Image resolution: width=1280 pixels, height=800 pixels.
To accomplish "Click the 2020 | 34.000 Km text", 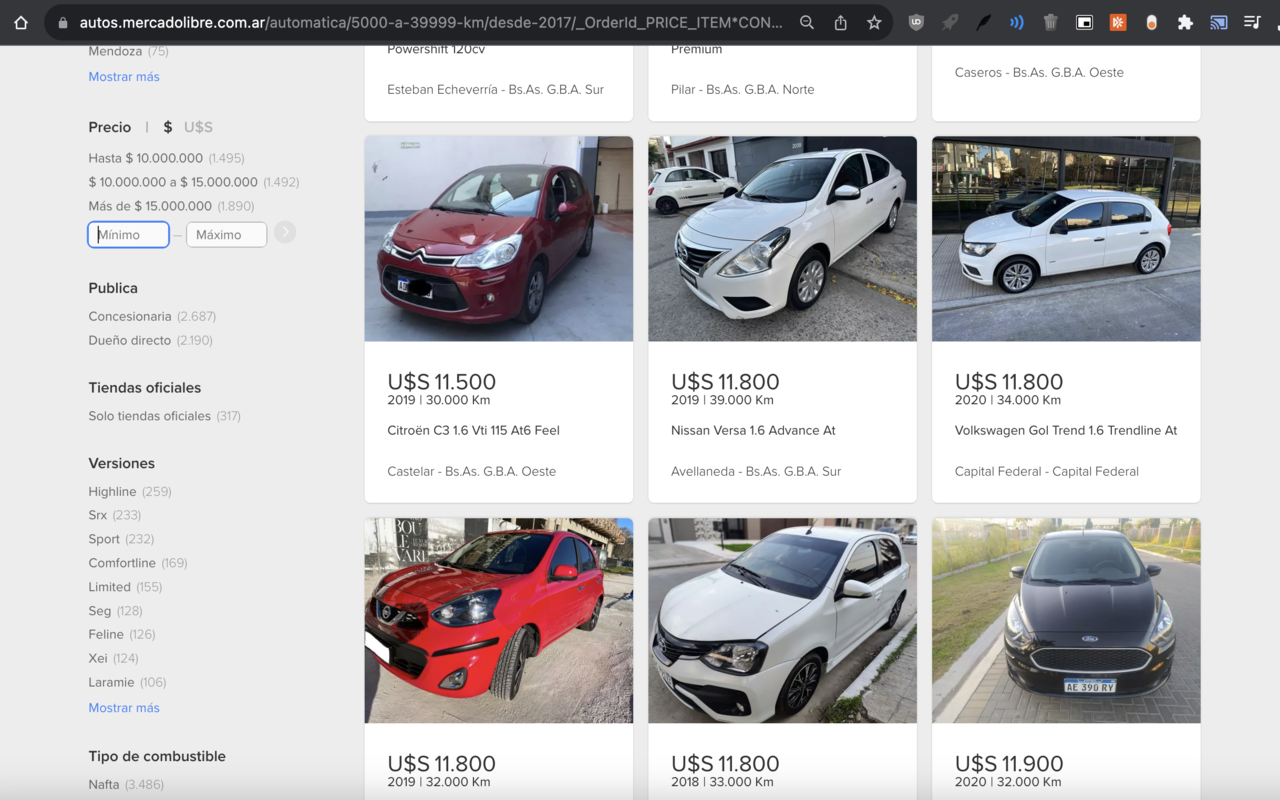I will coord(1008,400).
